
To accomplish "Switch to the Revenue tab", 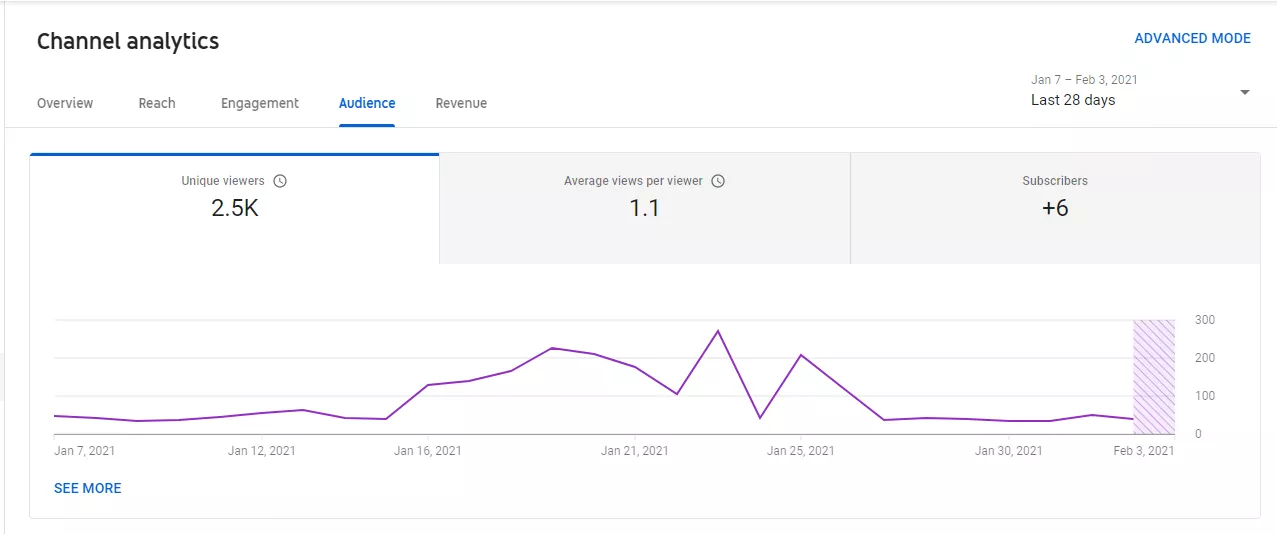I will [461, 103].
